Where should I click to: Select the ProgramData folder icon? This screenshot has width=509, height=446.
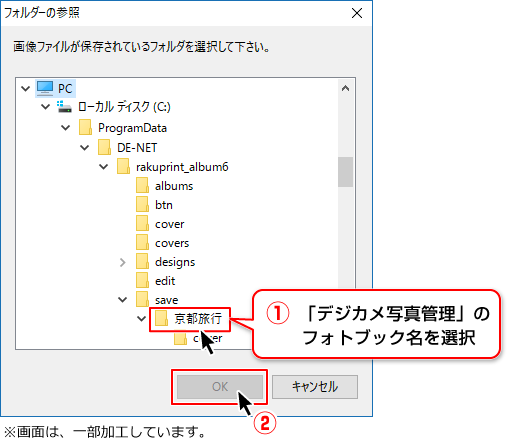[85, 128]
